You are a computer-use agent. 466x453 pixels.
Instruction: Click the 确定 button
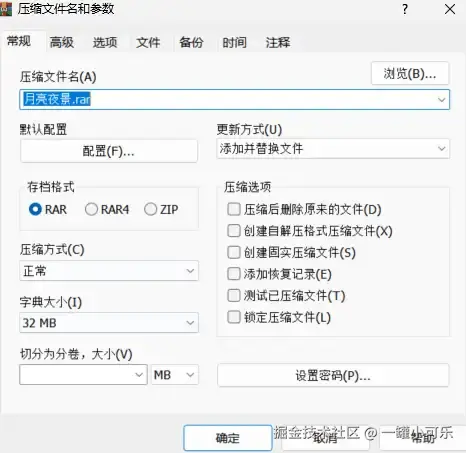tap(228, 438)
